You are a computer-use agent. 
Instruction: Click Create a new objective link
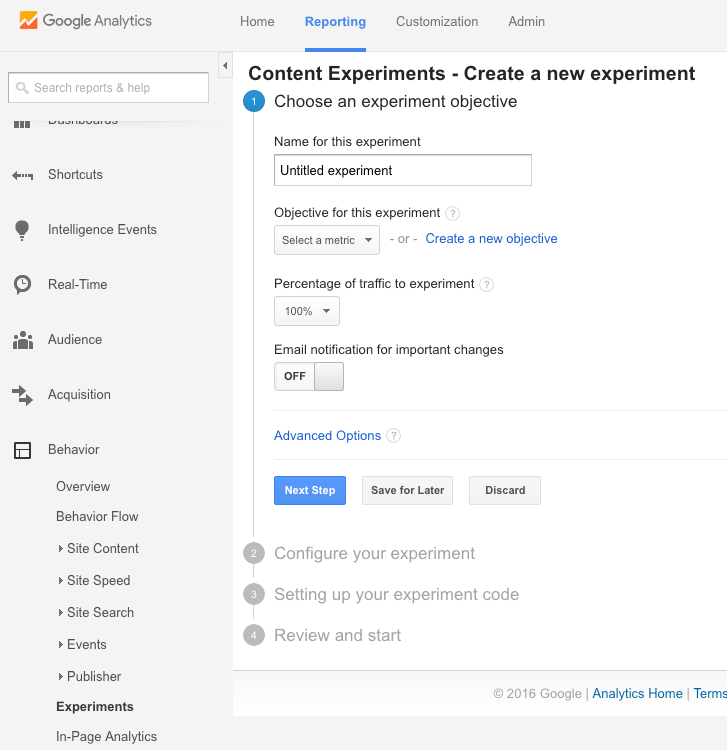pos(491,239)
